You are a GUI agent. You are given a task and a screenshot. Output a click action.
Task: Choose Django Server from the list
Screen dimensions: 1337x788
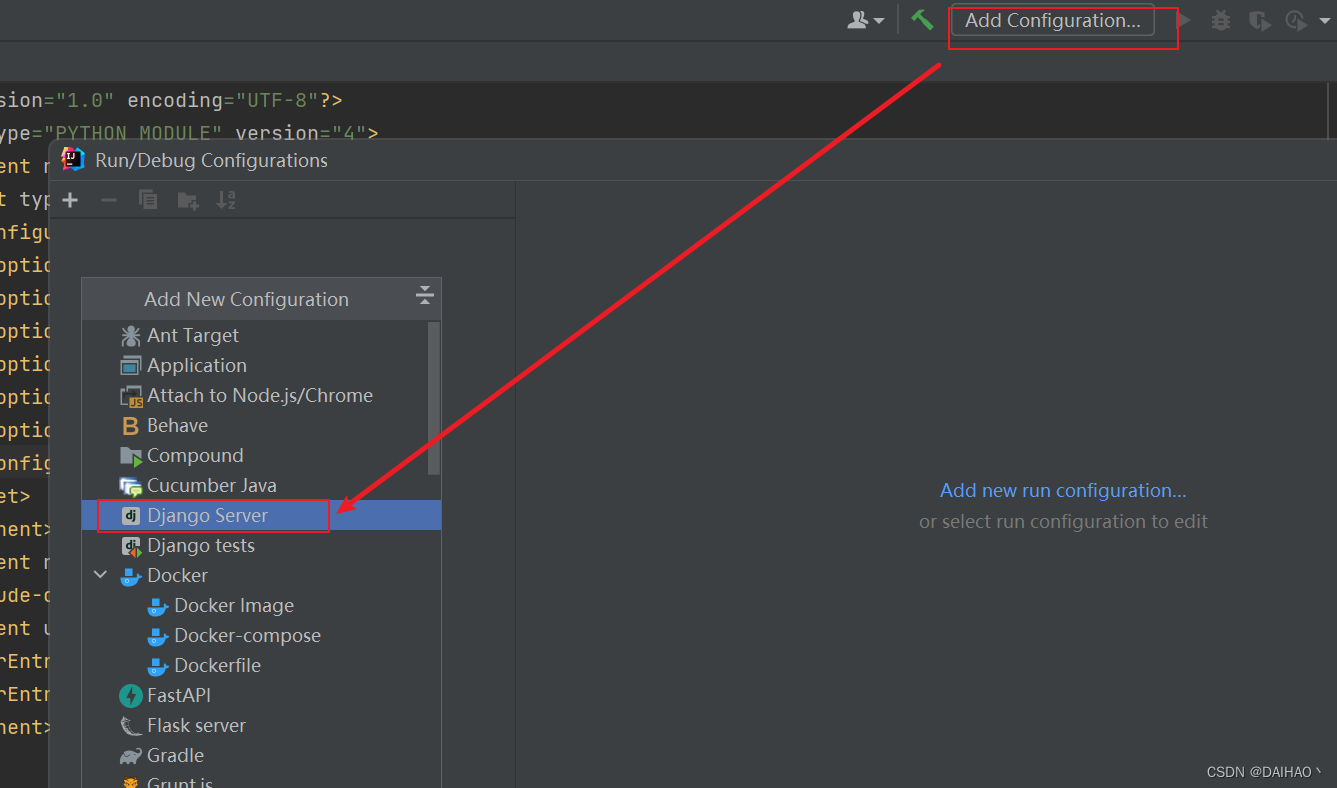point(261,515)
